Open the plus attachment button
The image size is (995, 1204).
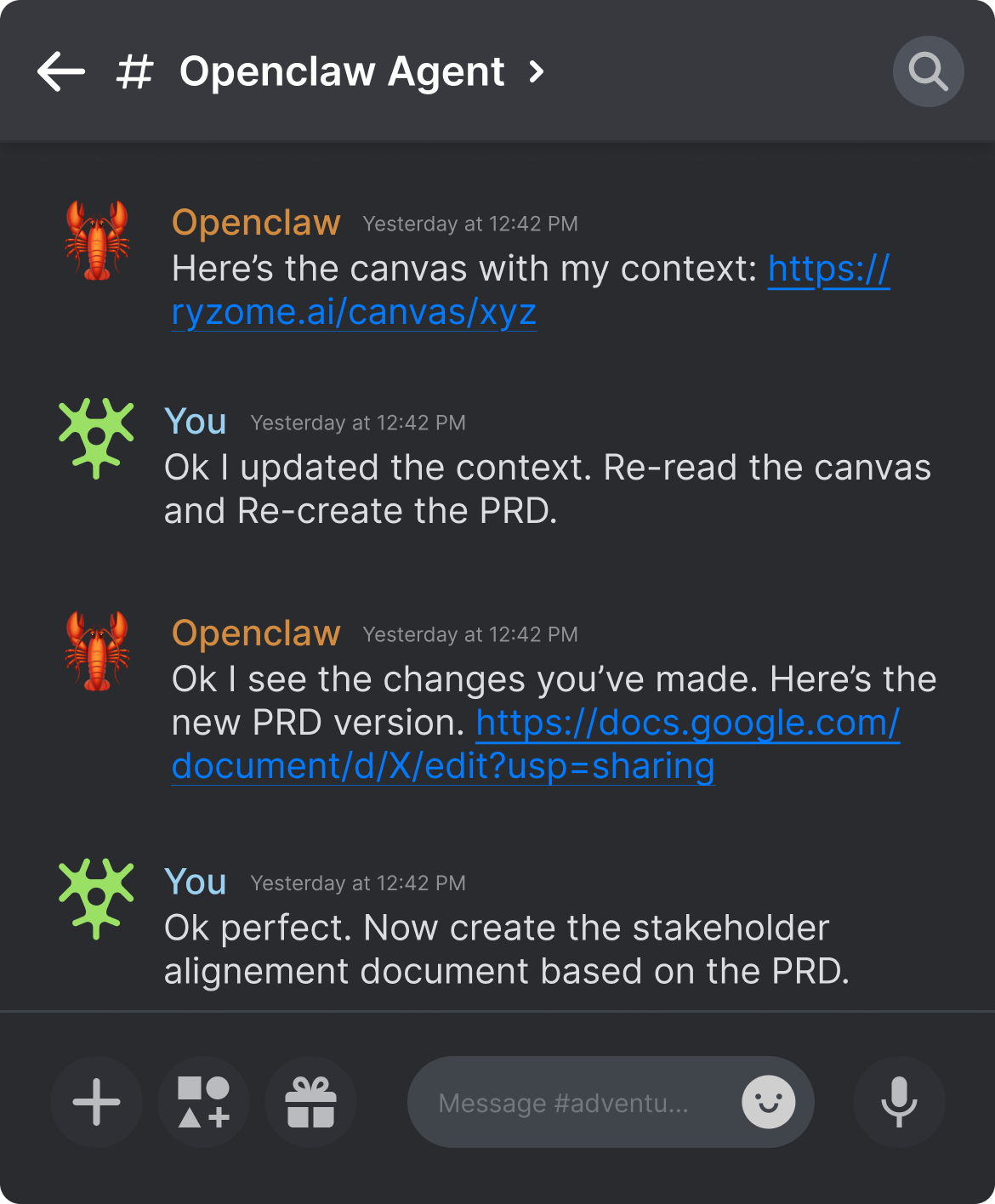pos(96,1102)
